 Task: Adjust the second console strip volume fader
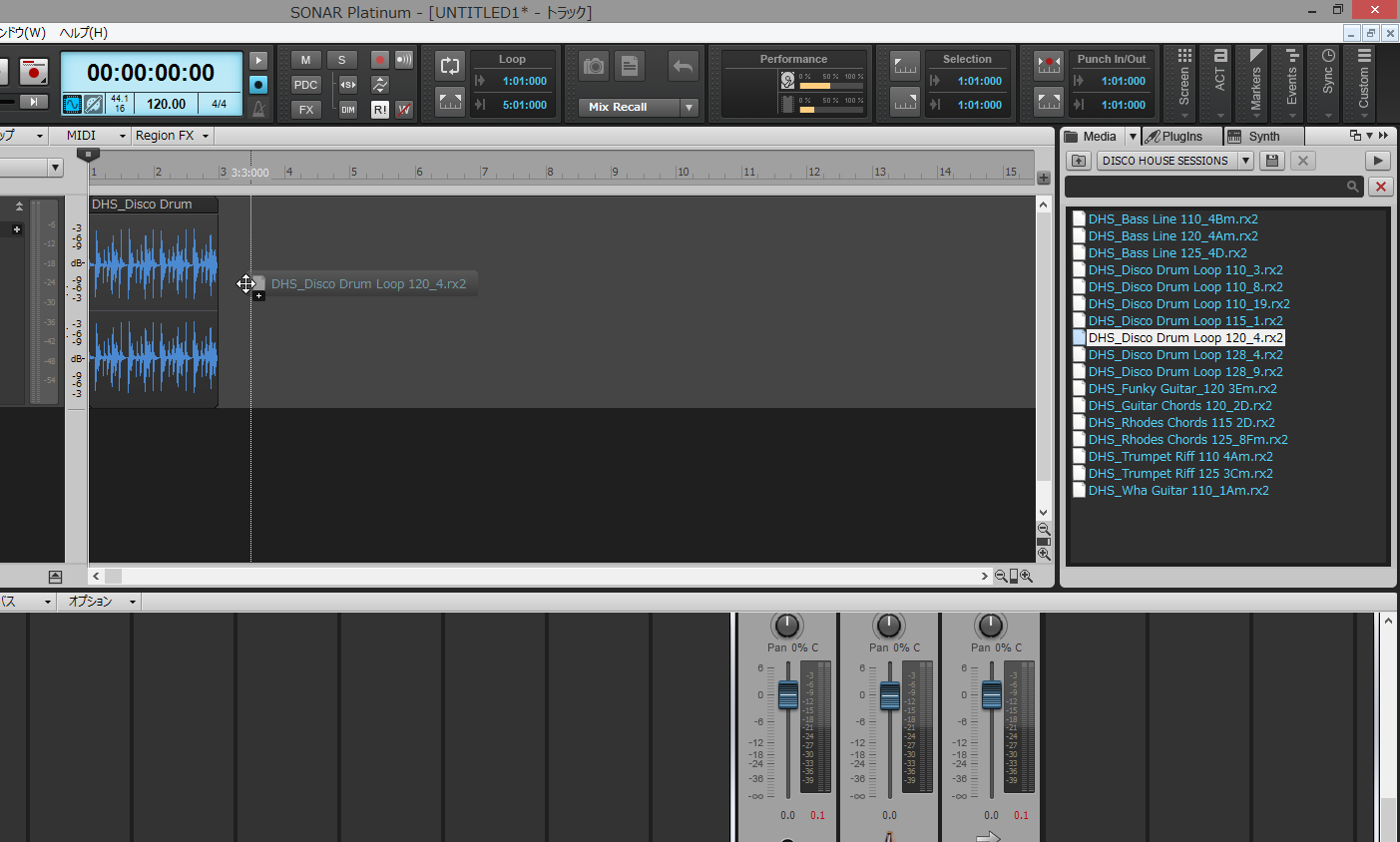point(890,694)
